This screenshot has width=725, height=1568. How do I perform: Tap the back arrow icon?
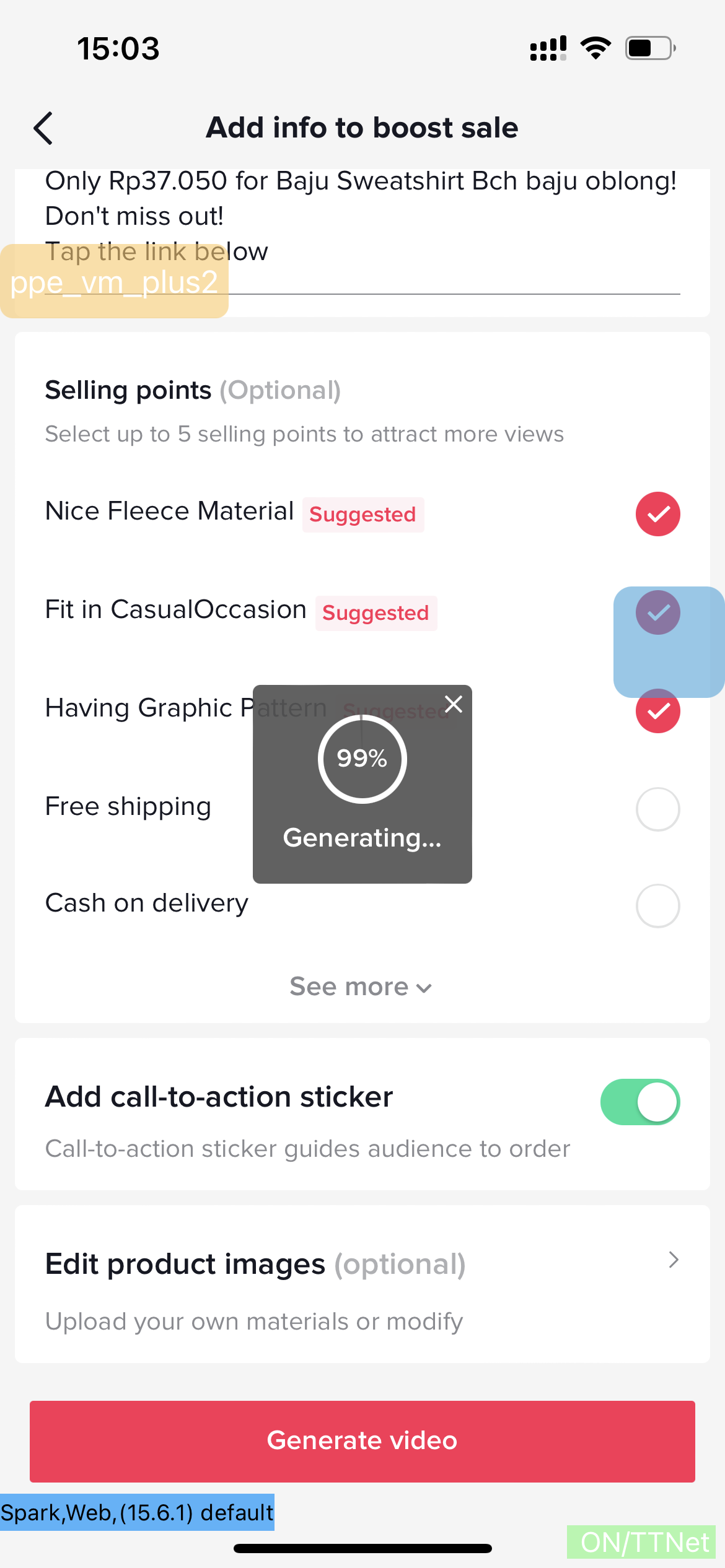coord(43,128)
